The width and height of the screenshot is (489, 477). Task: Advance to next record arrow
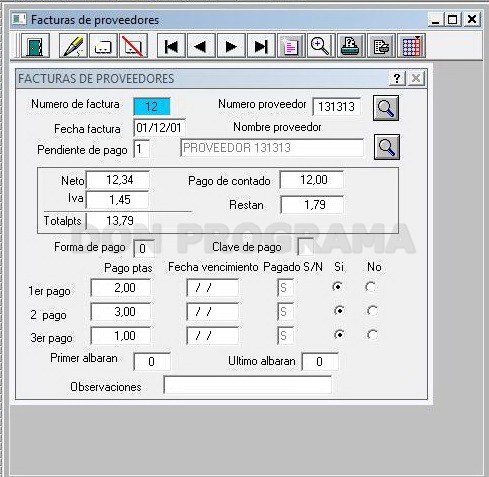tap(231, 46)
